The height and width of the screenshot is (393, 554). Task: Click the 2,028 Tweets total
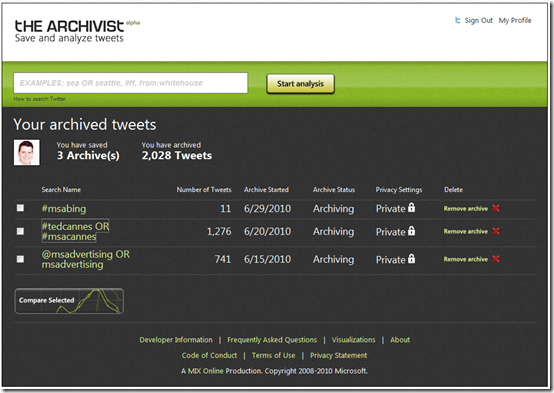tap(177, 156)
